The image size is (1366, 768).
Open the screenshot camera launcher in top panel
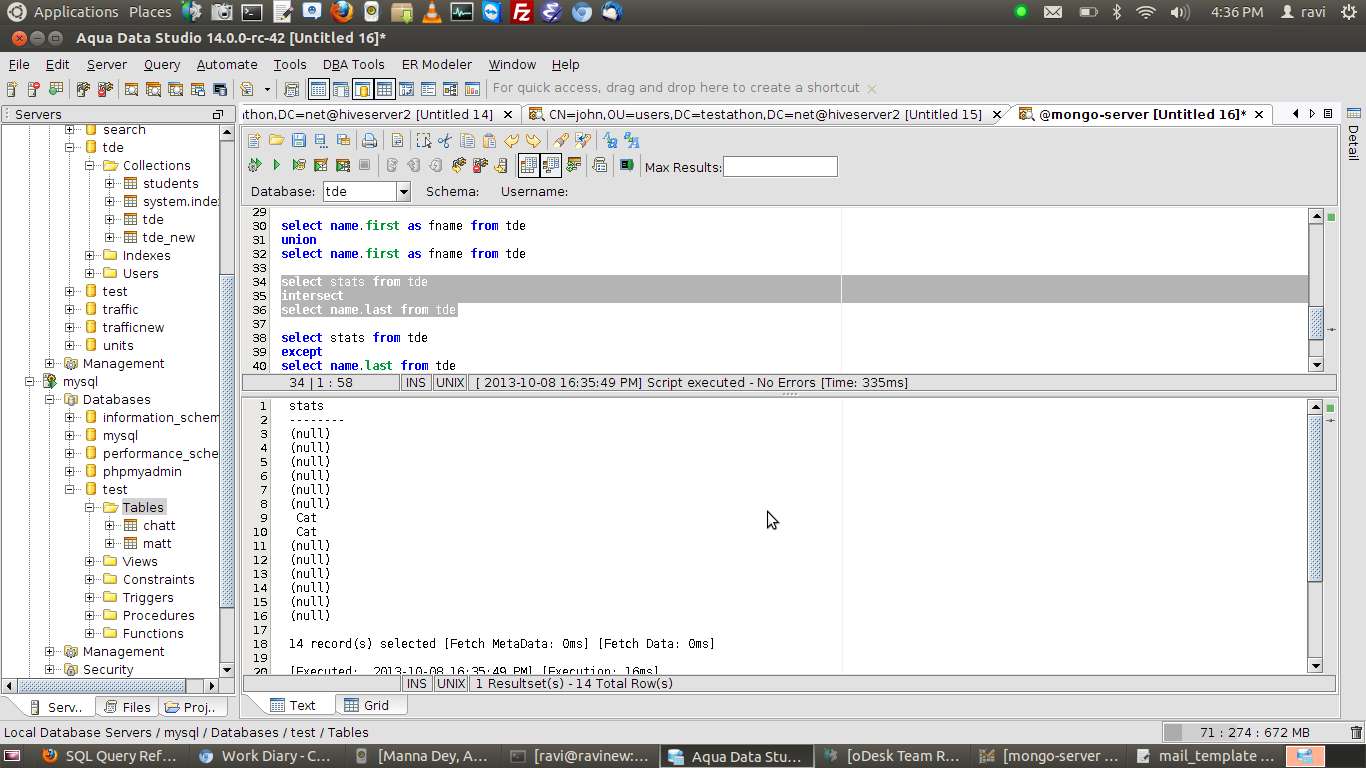(222, 12)
